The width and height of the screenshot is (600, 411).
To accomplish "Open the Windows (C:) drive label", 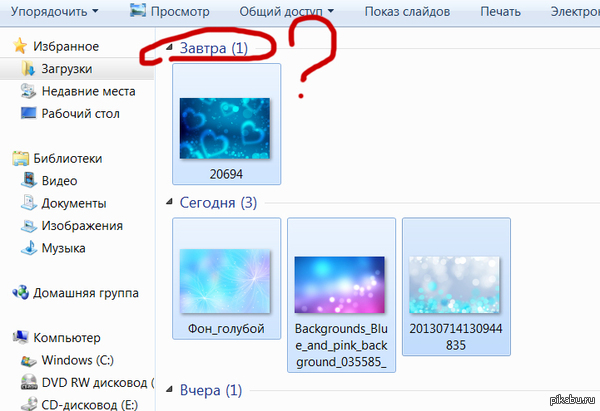I will 78,360.
